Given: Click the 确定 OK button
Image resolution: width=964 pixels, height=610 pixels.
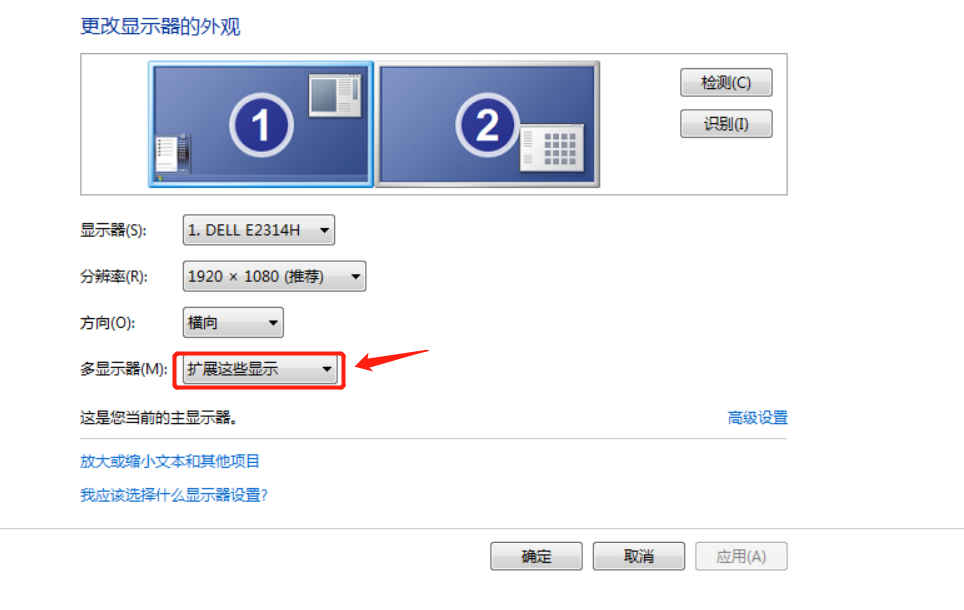Looking at the screenshot, I should 536,556.
